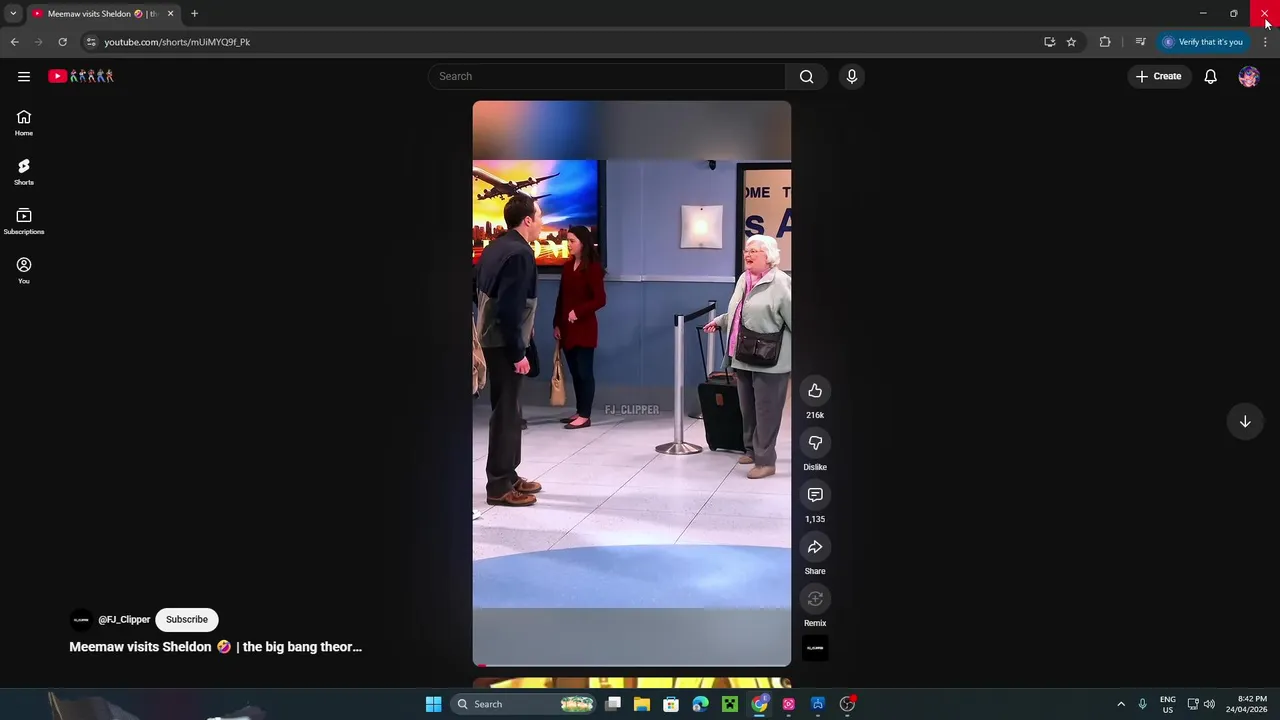Click the system tray microphone icon
This screenshot has height=720, width=1280.
coord(1142,704)
